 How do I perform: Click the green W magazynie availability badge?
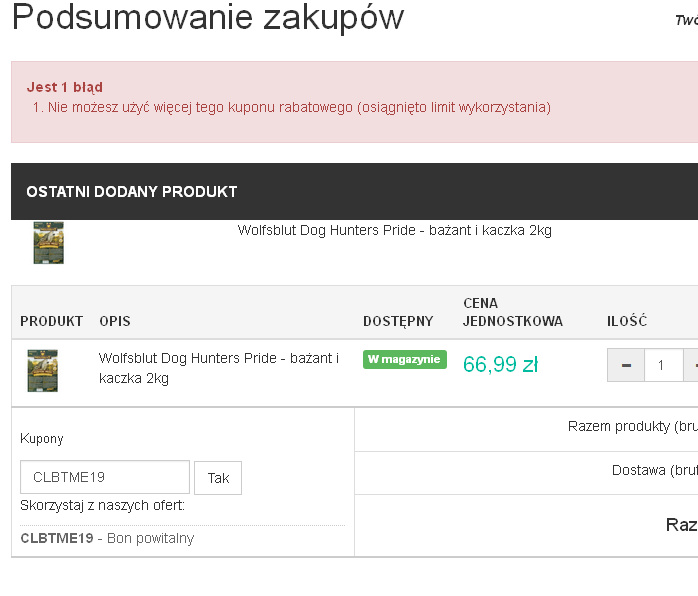click(405, 359)
